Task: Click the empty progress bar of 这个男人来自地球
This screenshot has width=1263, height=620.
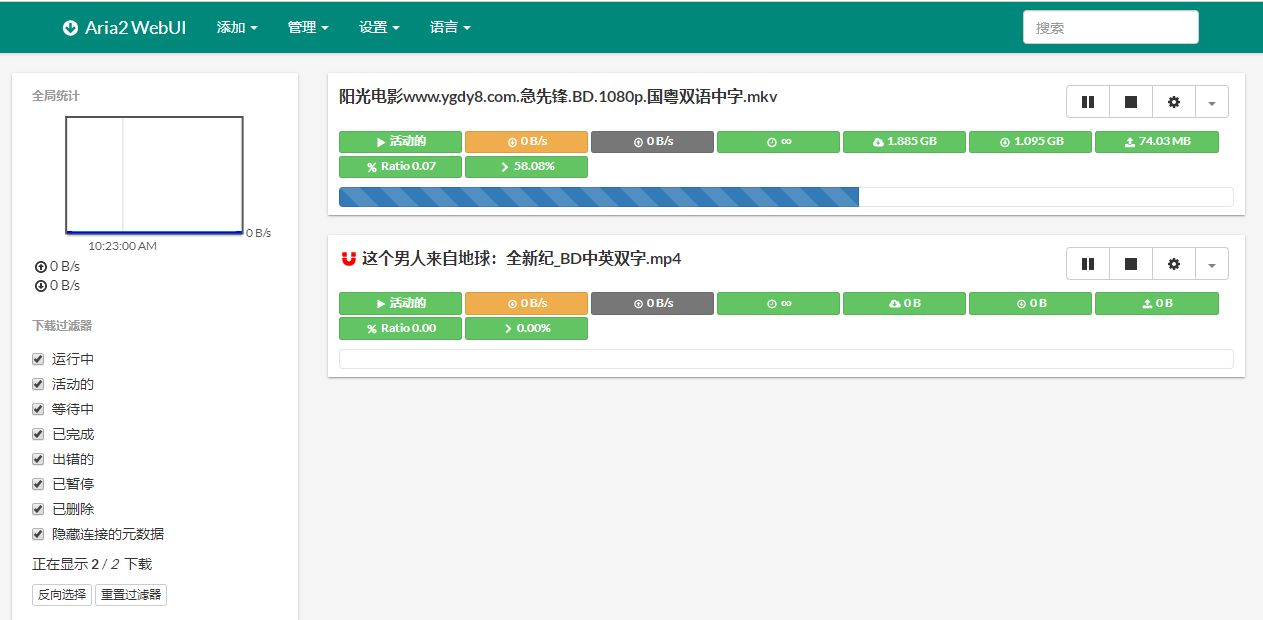Action: point(786,359)
